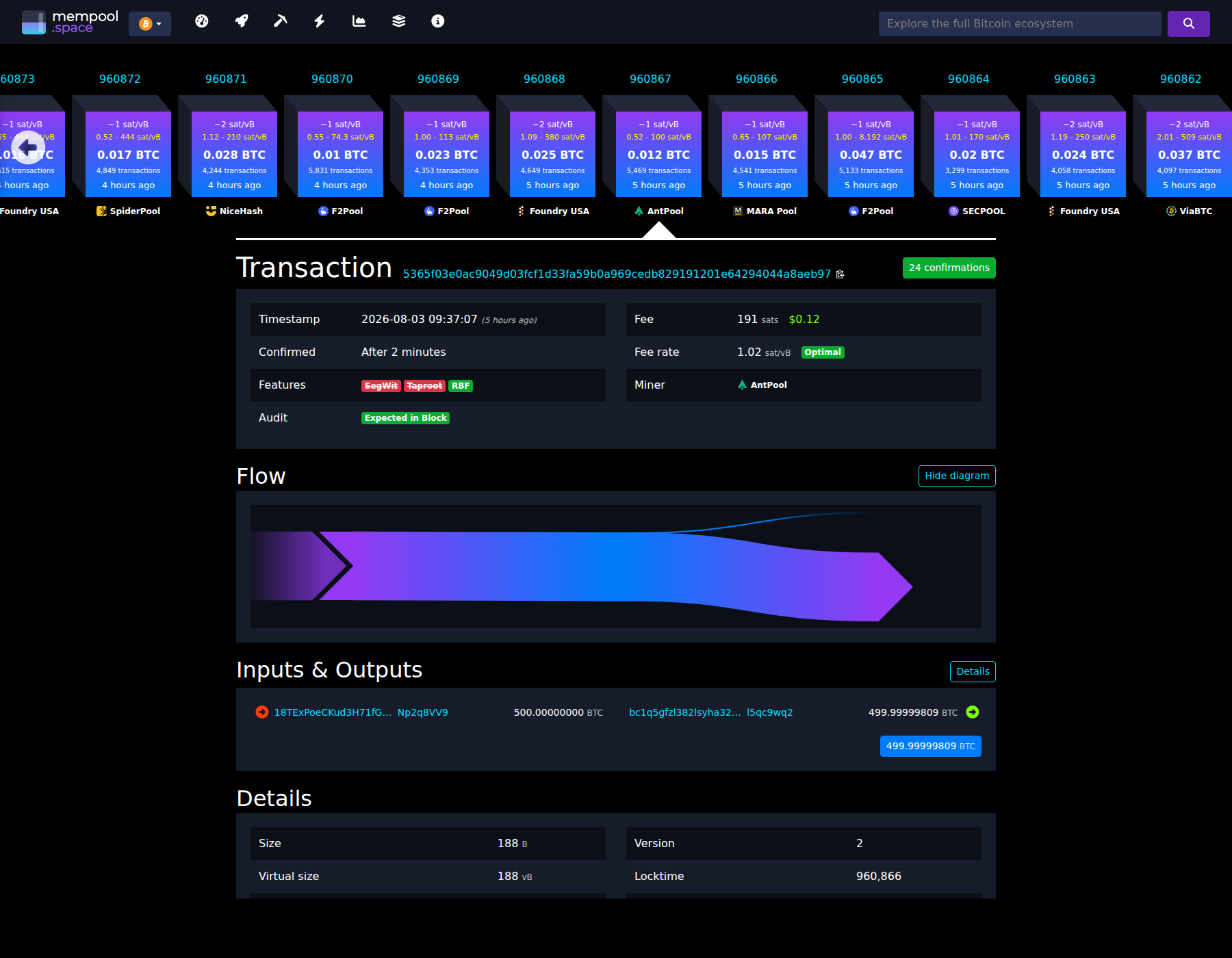Open the Bitcoin network selector dropdown
Screen dimensions: 1232x958
tap(150, 24)
